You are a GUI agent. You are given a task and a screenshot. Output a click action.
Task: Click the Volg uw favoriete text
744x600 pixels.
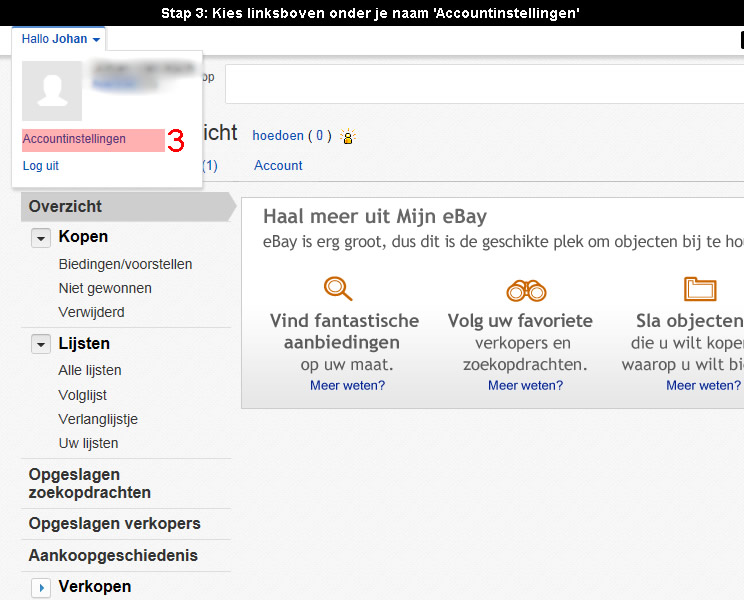pyautogui.click(x=520, y=321)
